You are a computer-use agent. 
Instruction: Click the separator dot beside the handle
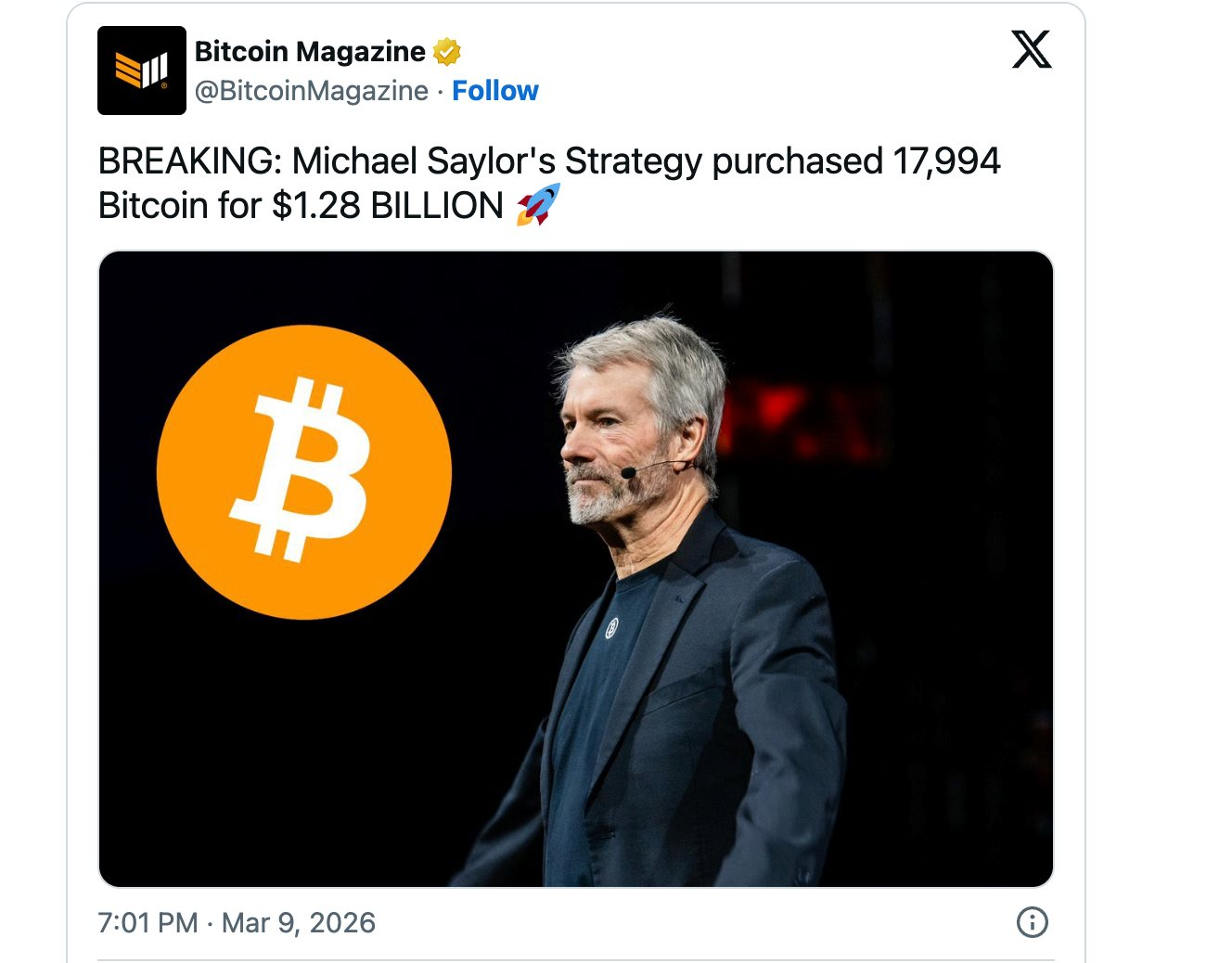click(437, 91)
